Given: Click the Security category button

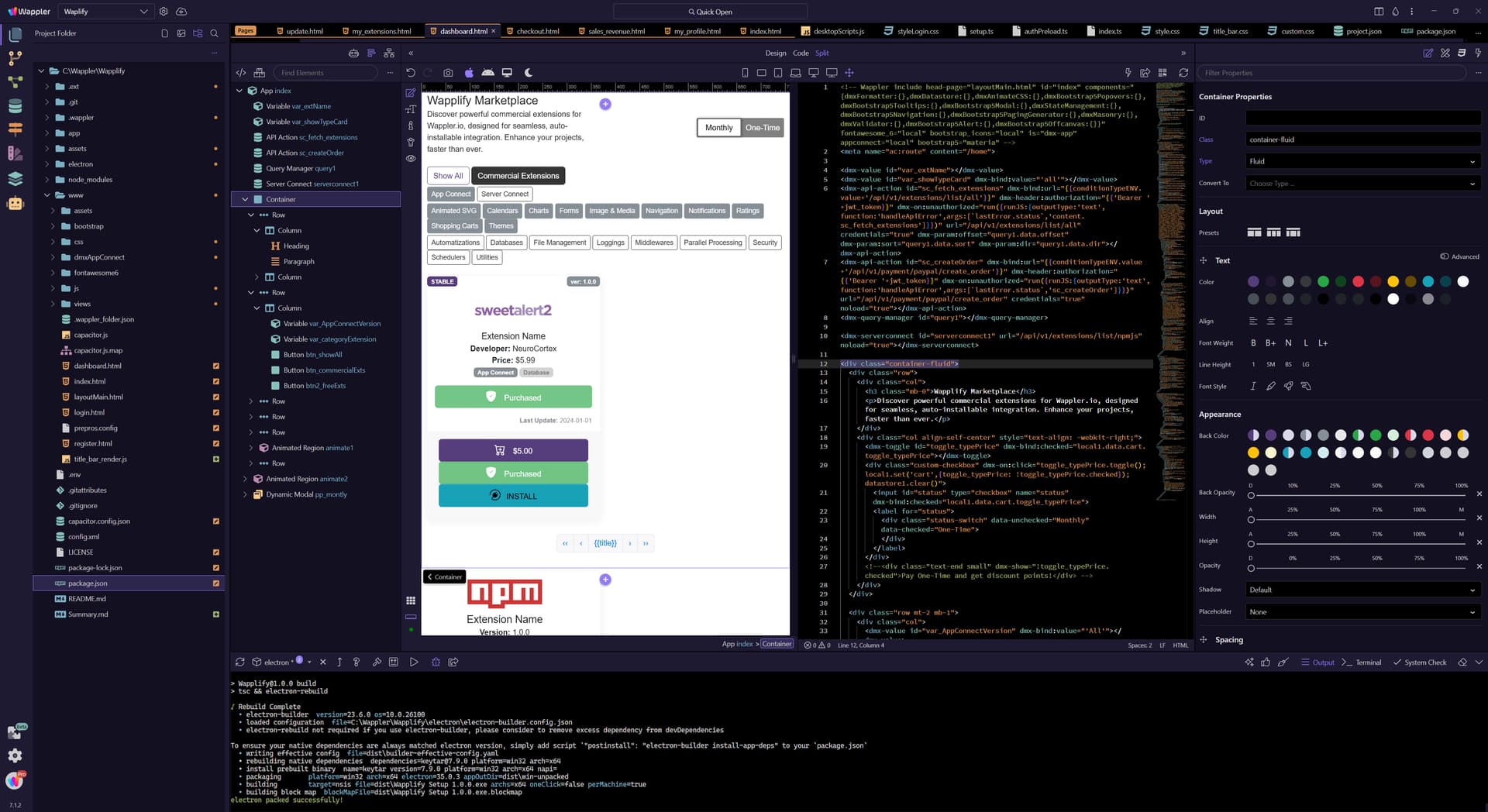Looking at the screenshot, I should (765, 243).
